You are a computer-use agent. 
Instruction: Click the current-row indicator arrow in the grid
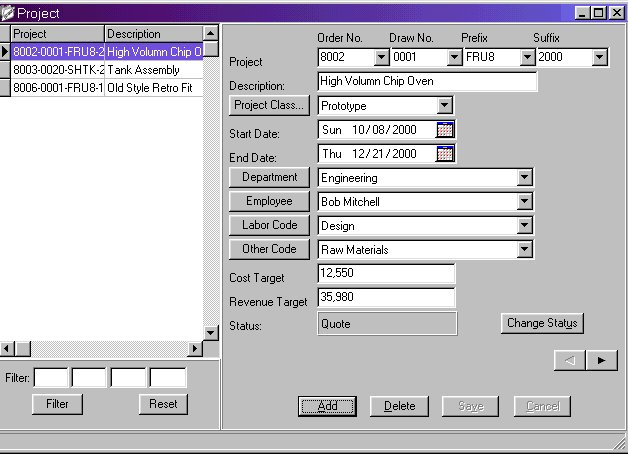click(5, 52)
